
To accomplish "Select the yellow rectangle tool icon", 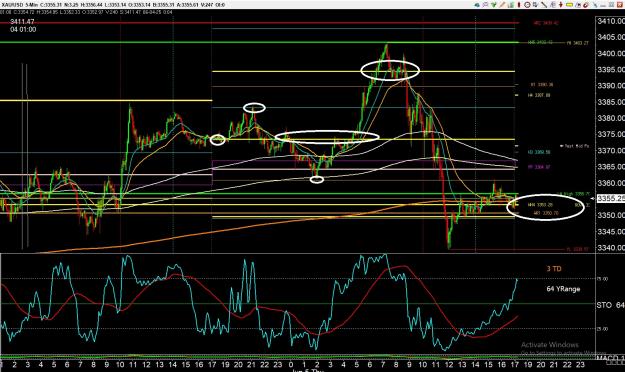I will coord(569,5).
